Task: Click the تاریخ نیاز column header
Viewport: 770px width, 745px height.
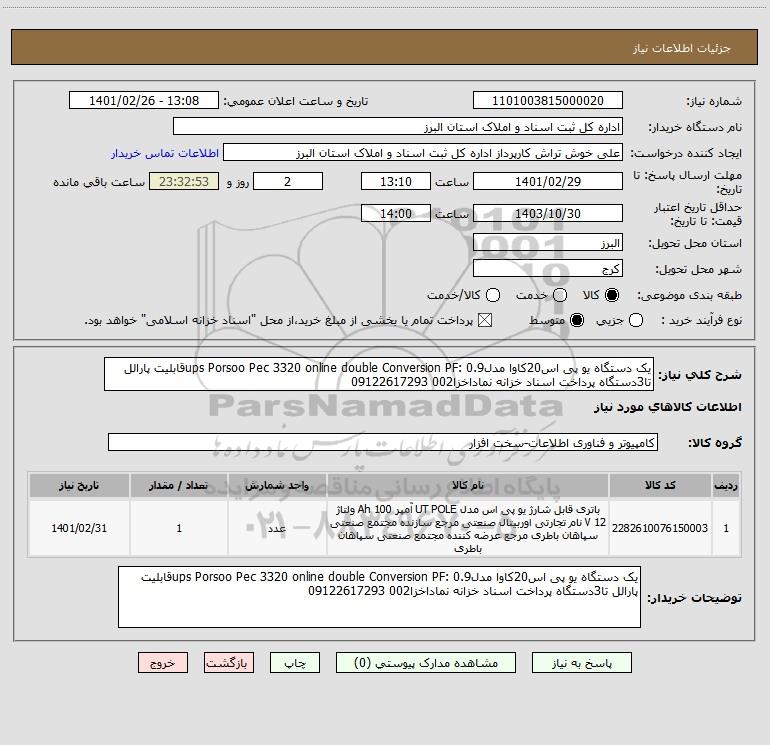Action: [79, 485]
